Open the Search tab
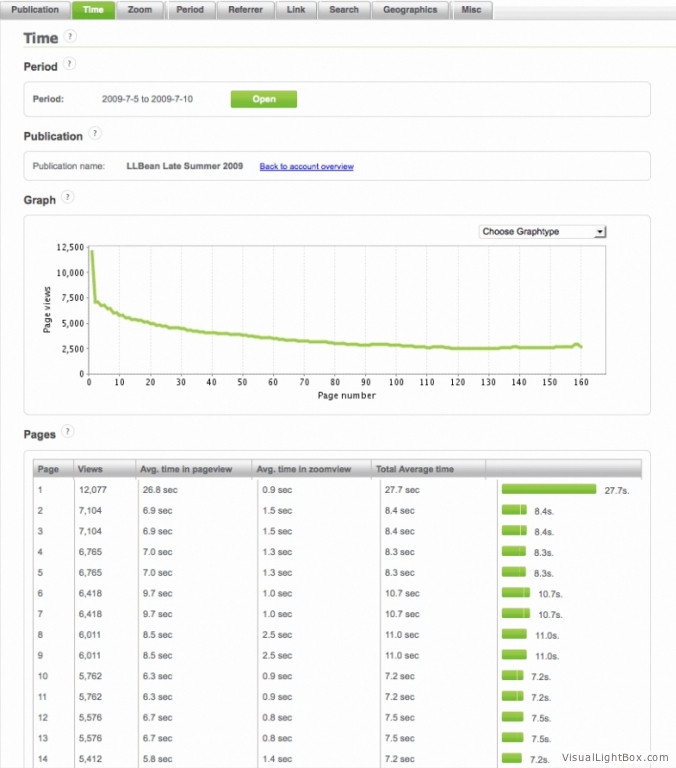Image resolution: width=676 pixels, height=768 pixels. click(x=344, y=10)
